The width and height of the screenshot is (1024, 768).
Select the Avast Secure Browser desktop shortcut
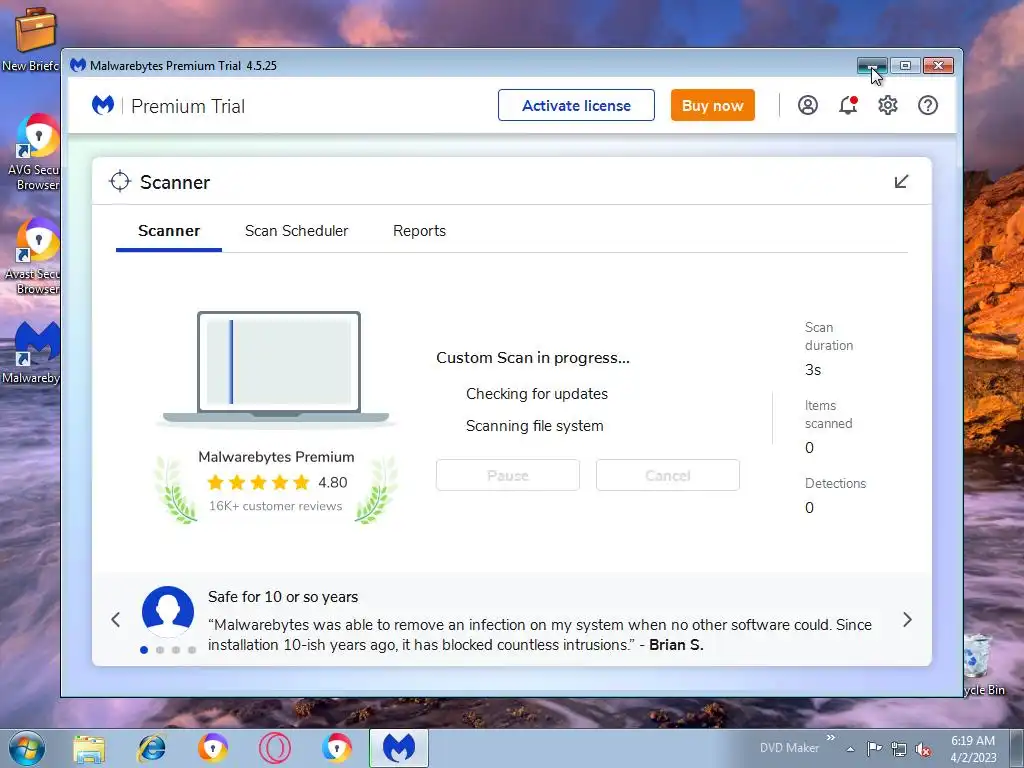click(34, 256)
